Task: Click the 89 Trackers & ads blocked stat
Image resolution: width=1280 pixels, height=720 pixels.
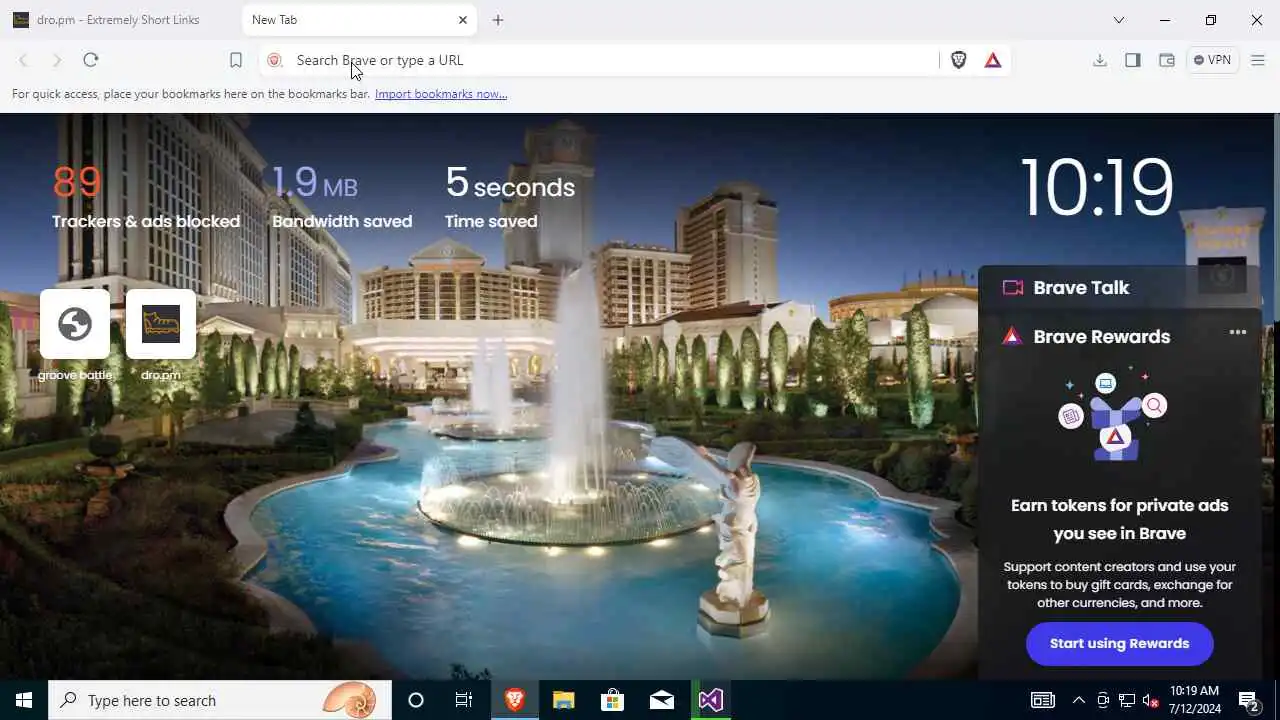Action: click(x=146, y=197)
